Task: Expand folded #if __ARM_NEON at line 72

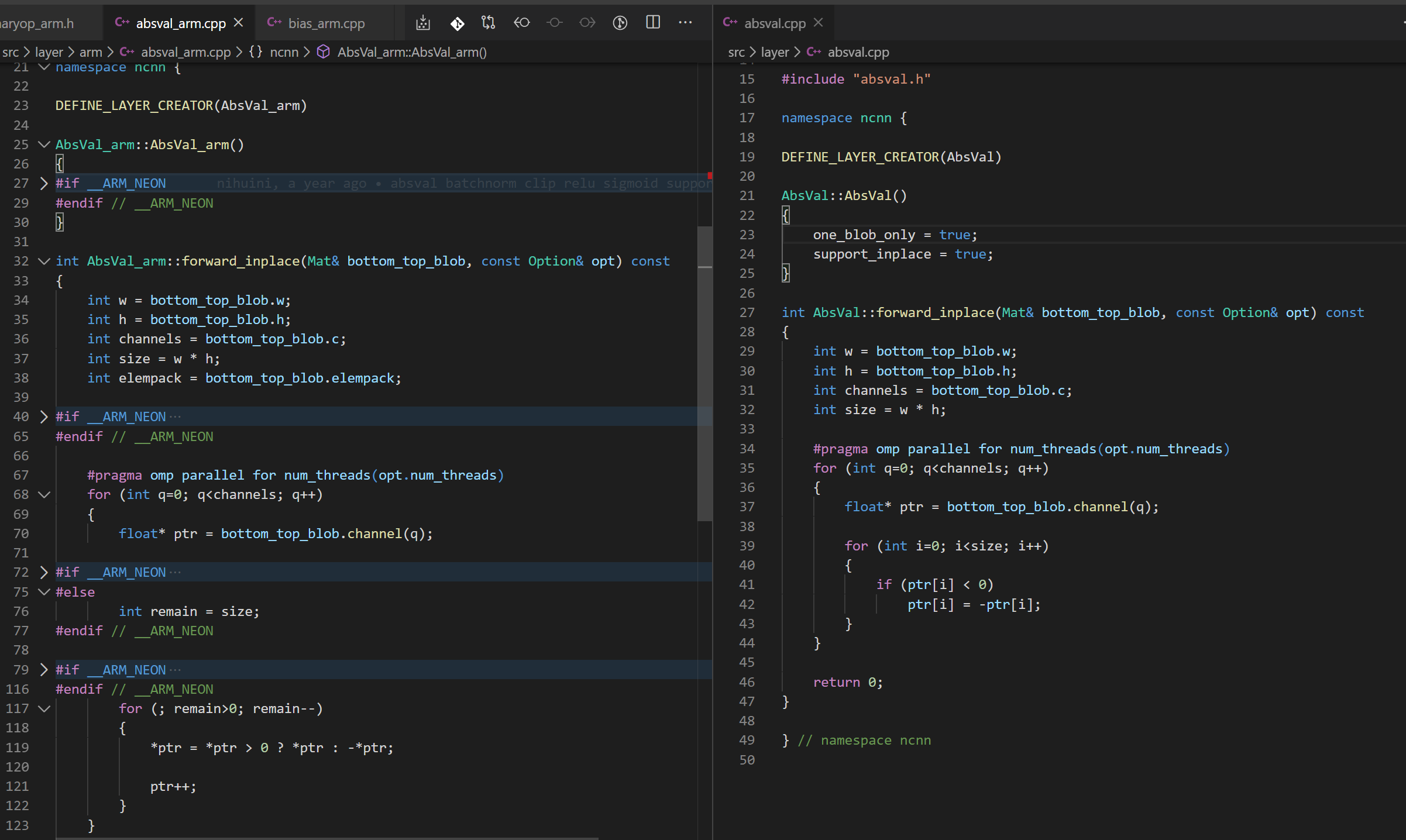Action: [x=44, y=572]
